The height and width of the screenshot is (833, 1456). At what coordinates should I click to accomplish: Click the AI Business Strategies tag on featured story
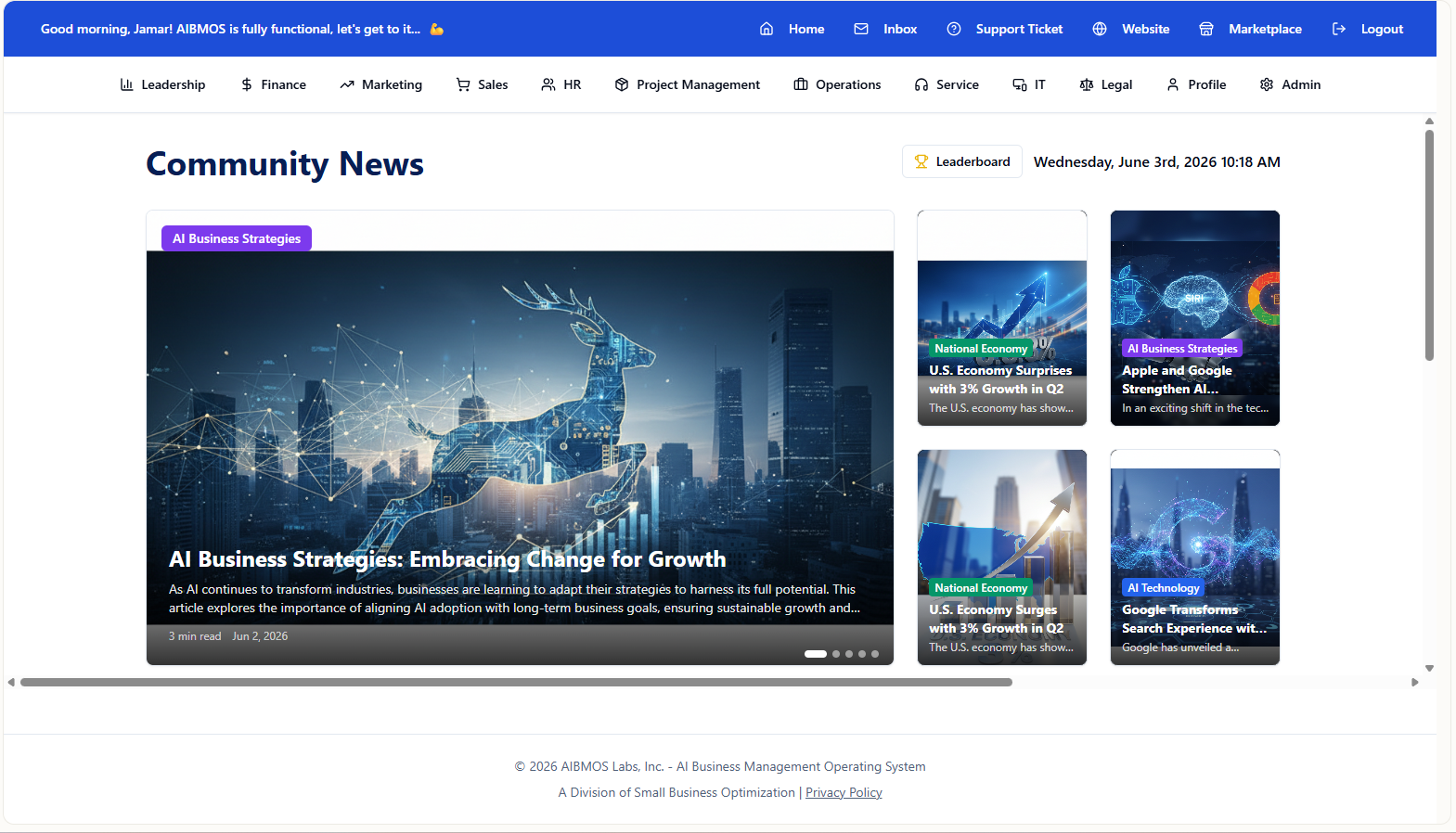237,238
